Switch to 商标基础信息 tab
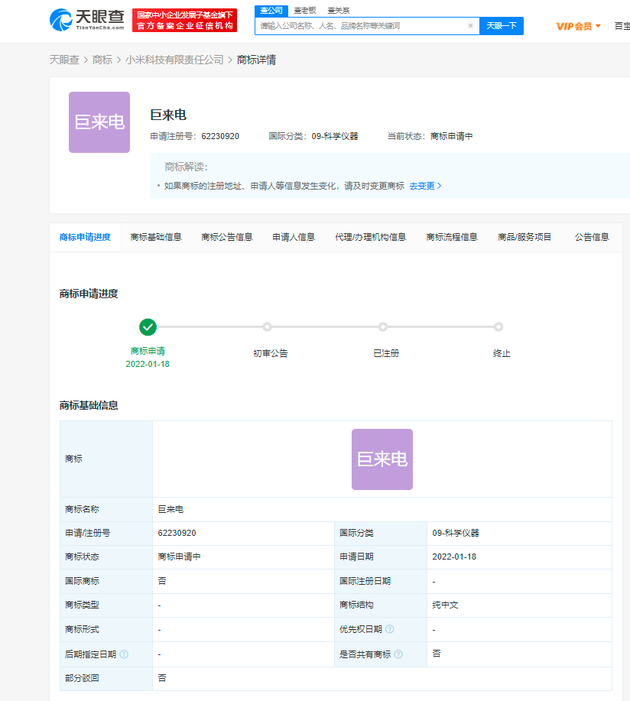 156,237
